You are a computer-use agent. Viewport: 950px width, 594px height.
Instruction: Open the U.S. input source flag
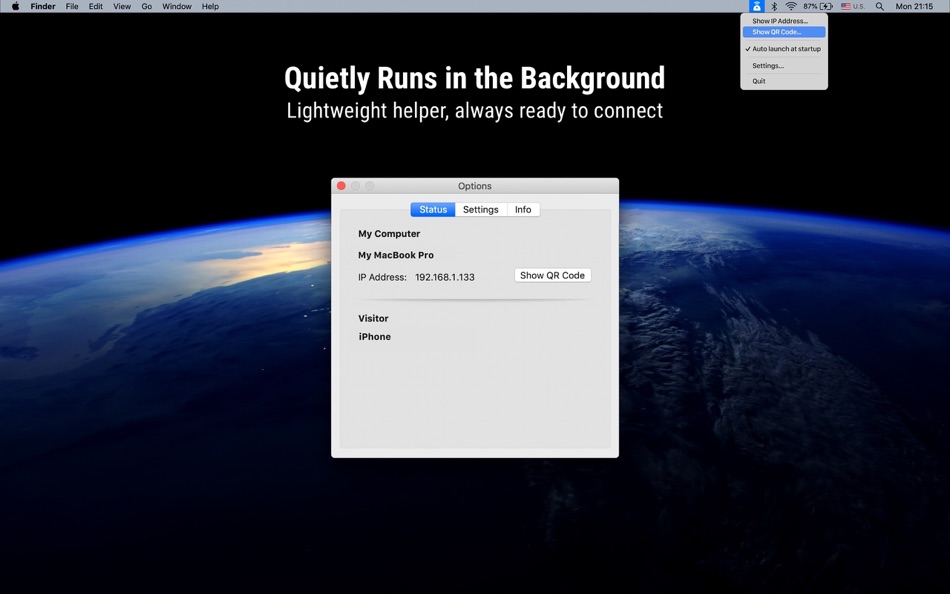(852, 6)
